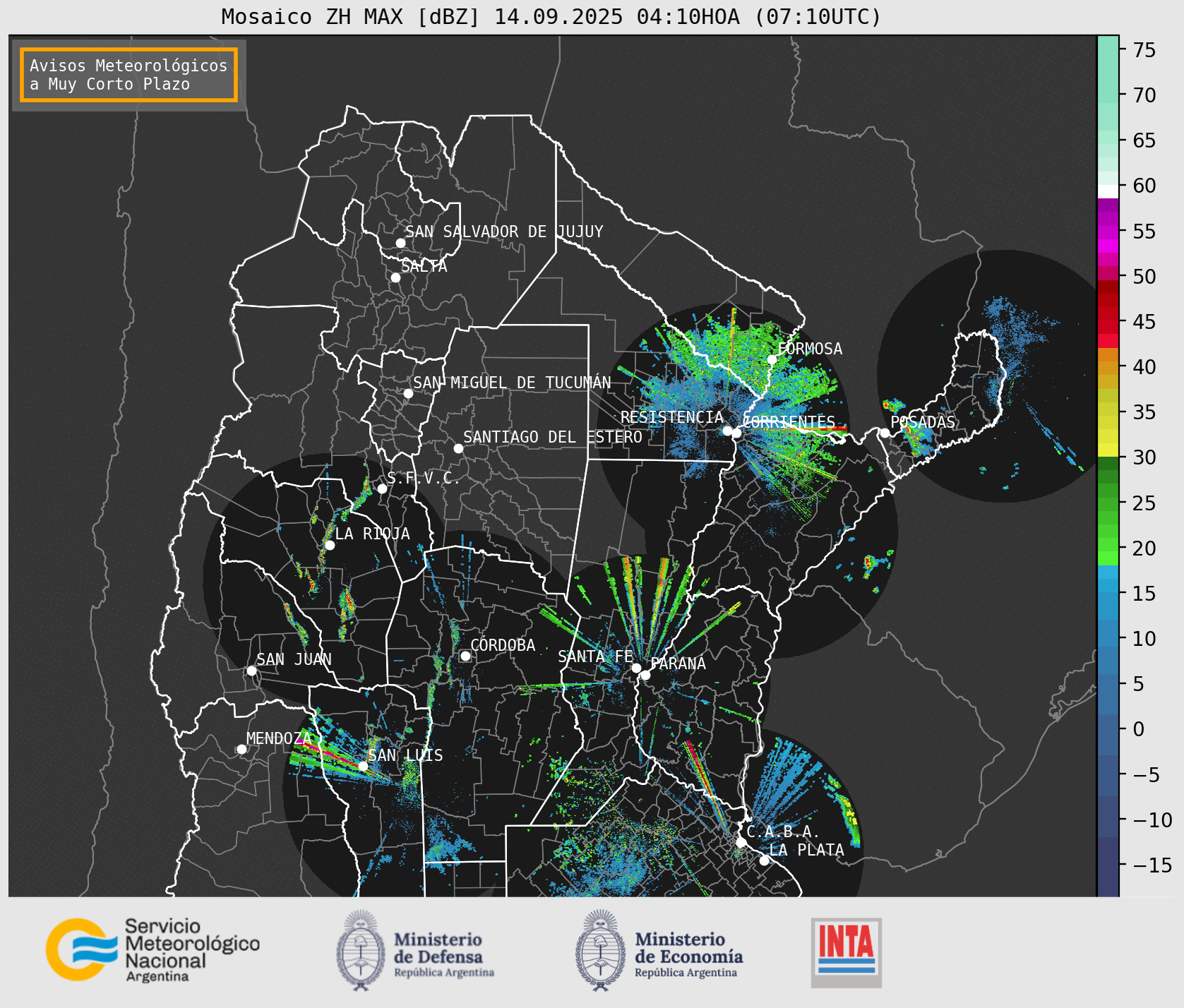This screenshot has height=1008, width=1184.
Task: Click the Avisos Meteorológicos a Muy Corto Plazo box
Action: click(x=128, y=75)
